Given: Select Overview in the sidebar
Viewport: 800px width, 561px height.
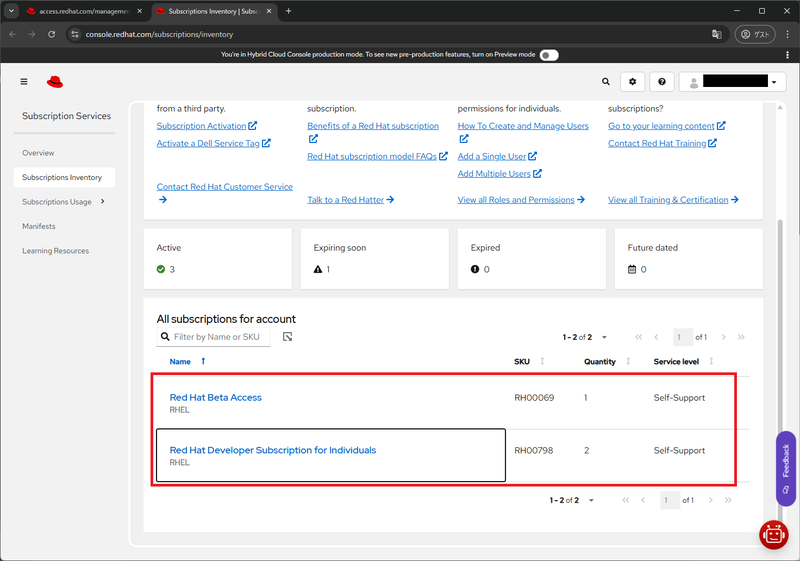Looking at the screenshot, I should pos(38,153).
